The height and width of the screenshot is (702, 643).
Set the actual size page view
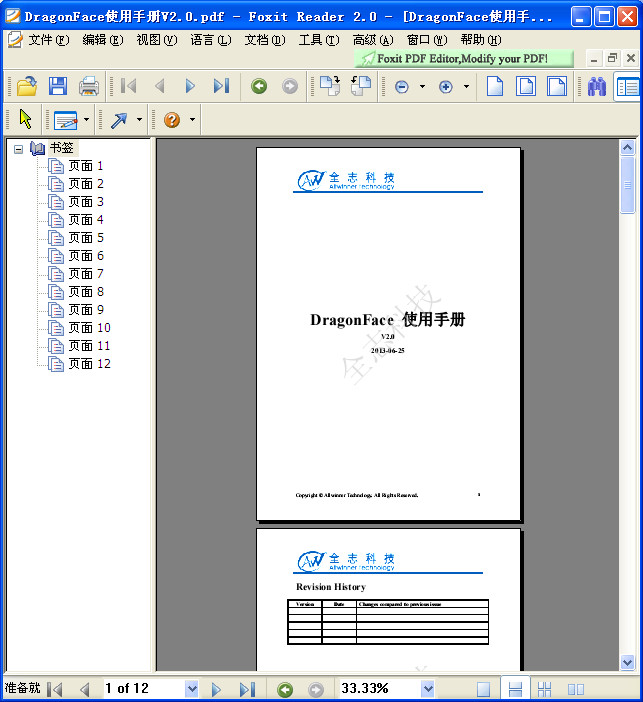(x=495, y=86)
